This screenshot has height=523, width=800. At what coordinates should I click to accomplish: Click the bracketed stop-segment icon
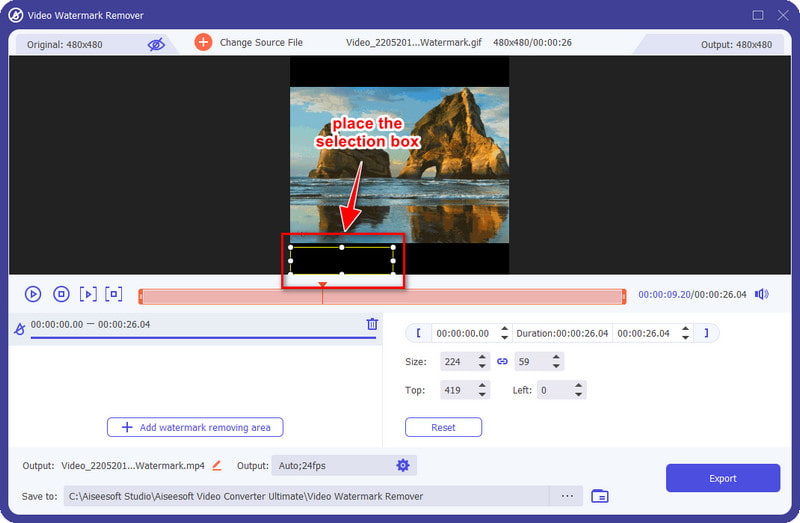(114, 294)
